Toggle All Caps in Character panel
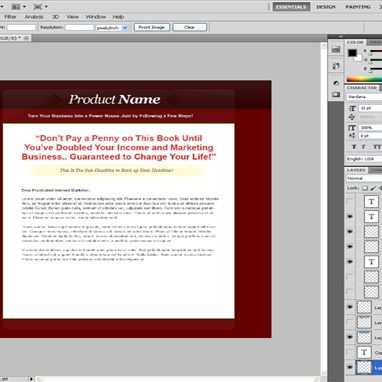The height and width of the screenshot is (382, 382). (x=377, y=147)
